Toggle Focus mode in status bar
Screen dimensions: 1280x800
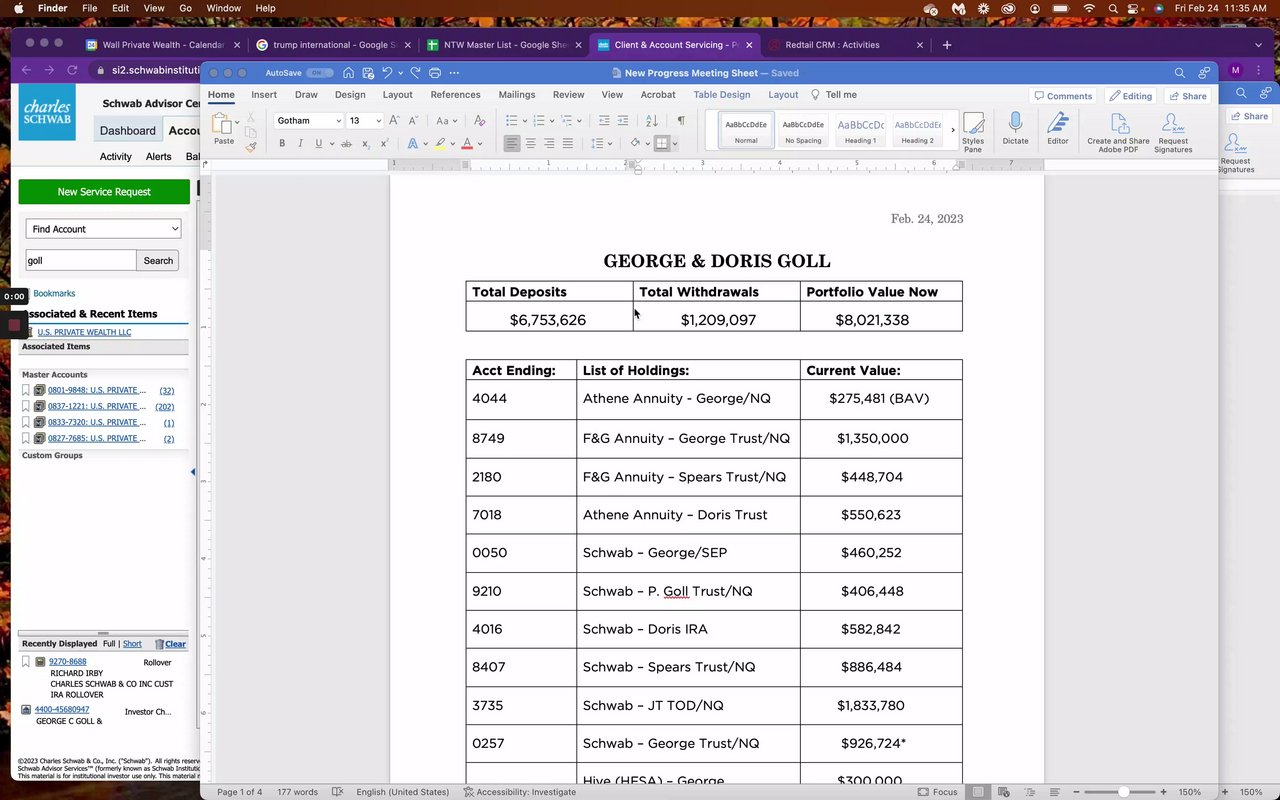click(x=938, y=792)
